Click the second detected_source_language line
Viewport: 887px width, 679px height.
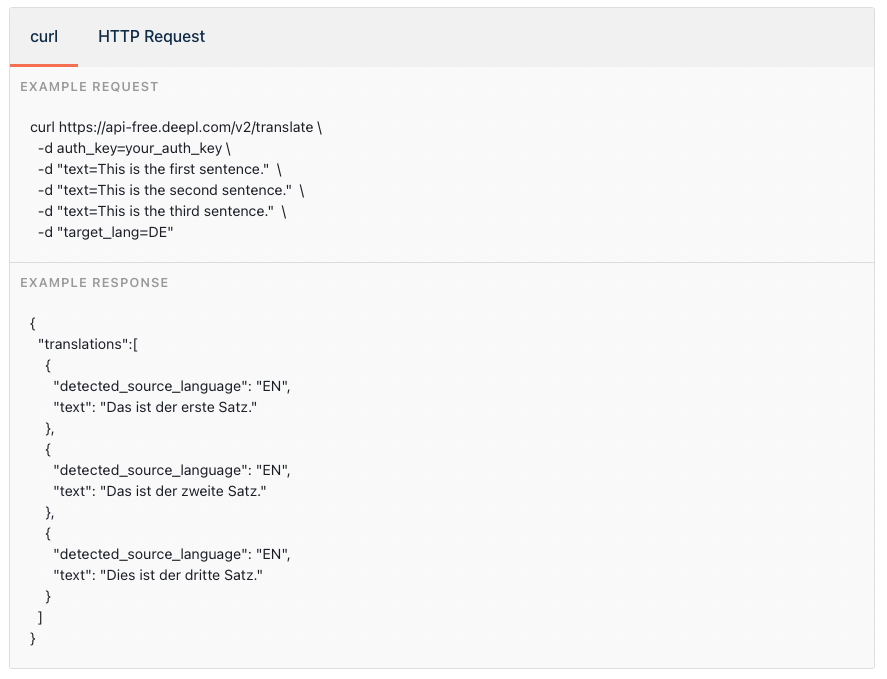click(x=172, y=470)
